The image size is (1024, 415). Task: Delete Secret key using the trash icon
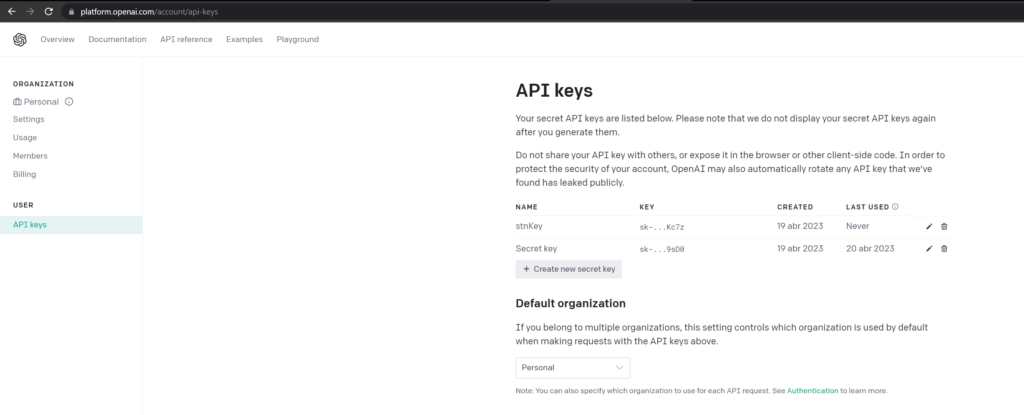click(944, 248)
